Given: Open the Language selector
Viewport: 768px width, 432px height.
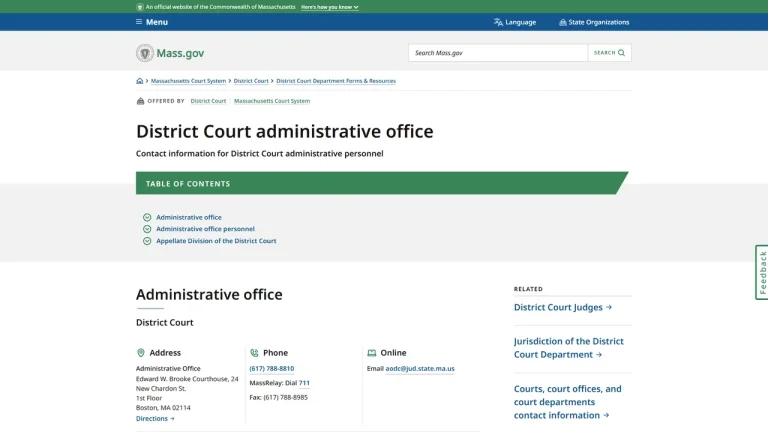Looking at the screenshot, I should (515, 22).
